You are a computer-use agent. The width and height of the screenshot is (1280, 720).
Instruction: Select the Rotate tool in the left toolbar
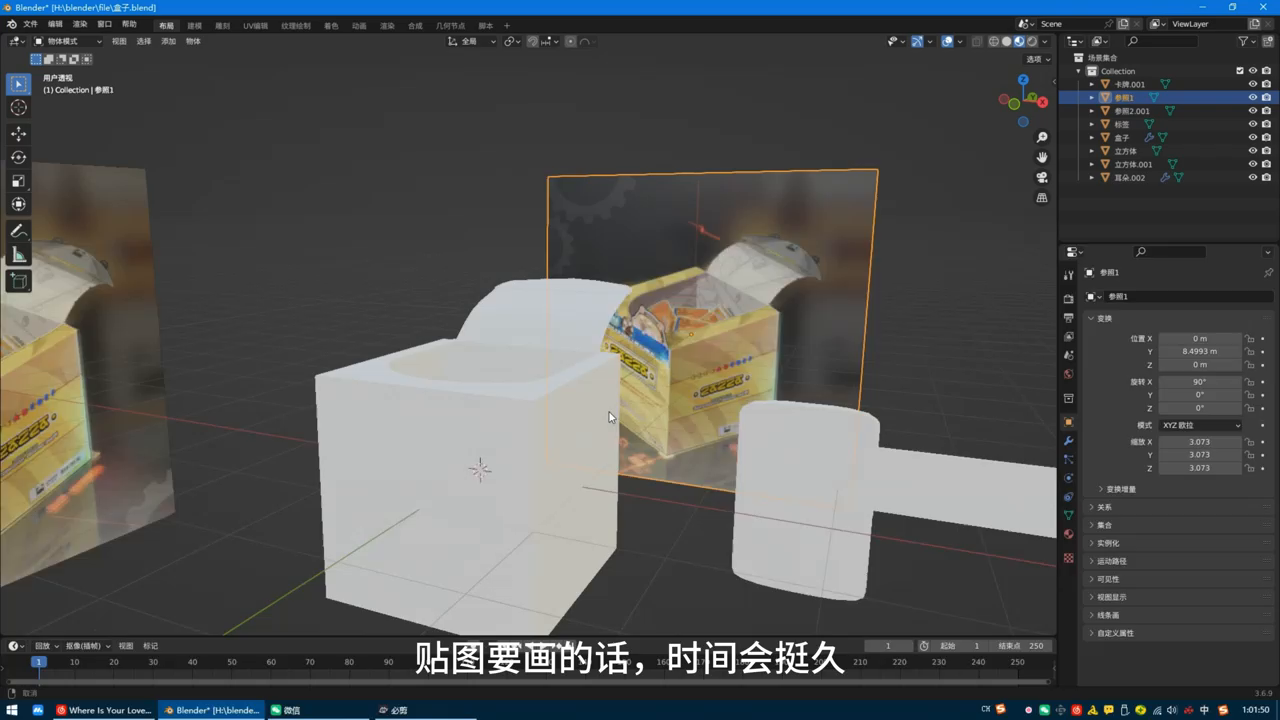[x=18, y=157]
